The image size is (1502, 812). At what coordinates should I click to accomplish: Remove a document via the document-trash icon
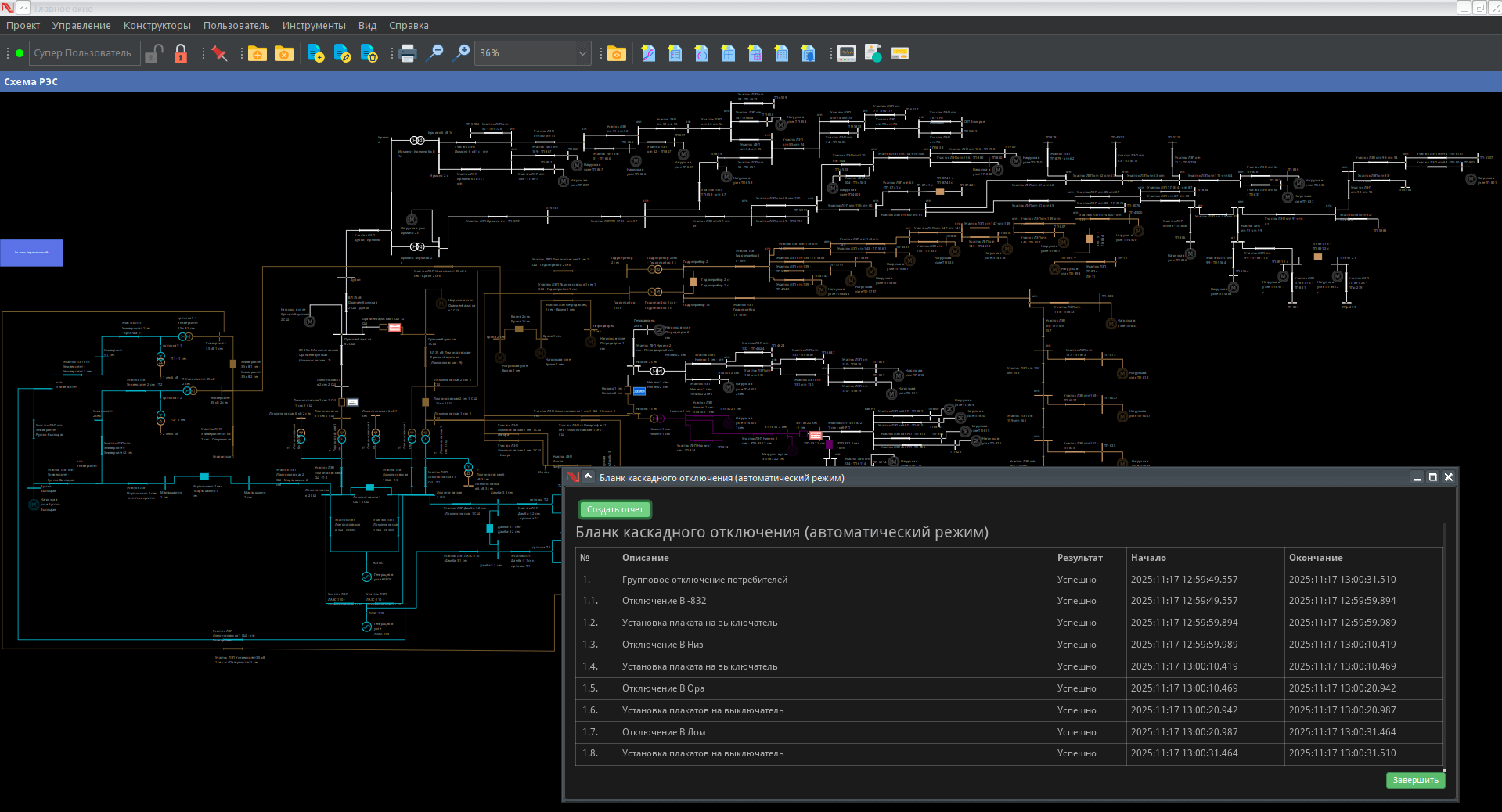[368, 53]
